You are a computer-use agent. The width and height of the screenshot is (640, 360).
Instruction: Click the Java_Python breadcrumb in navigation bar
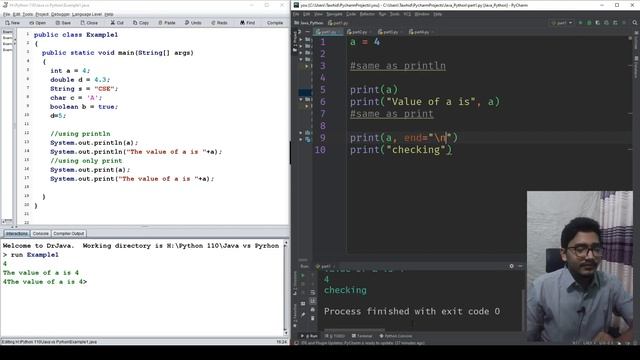pyautogui.click(x=309, y=23)
